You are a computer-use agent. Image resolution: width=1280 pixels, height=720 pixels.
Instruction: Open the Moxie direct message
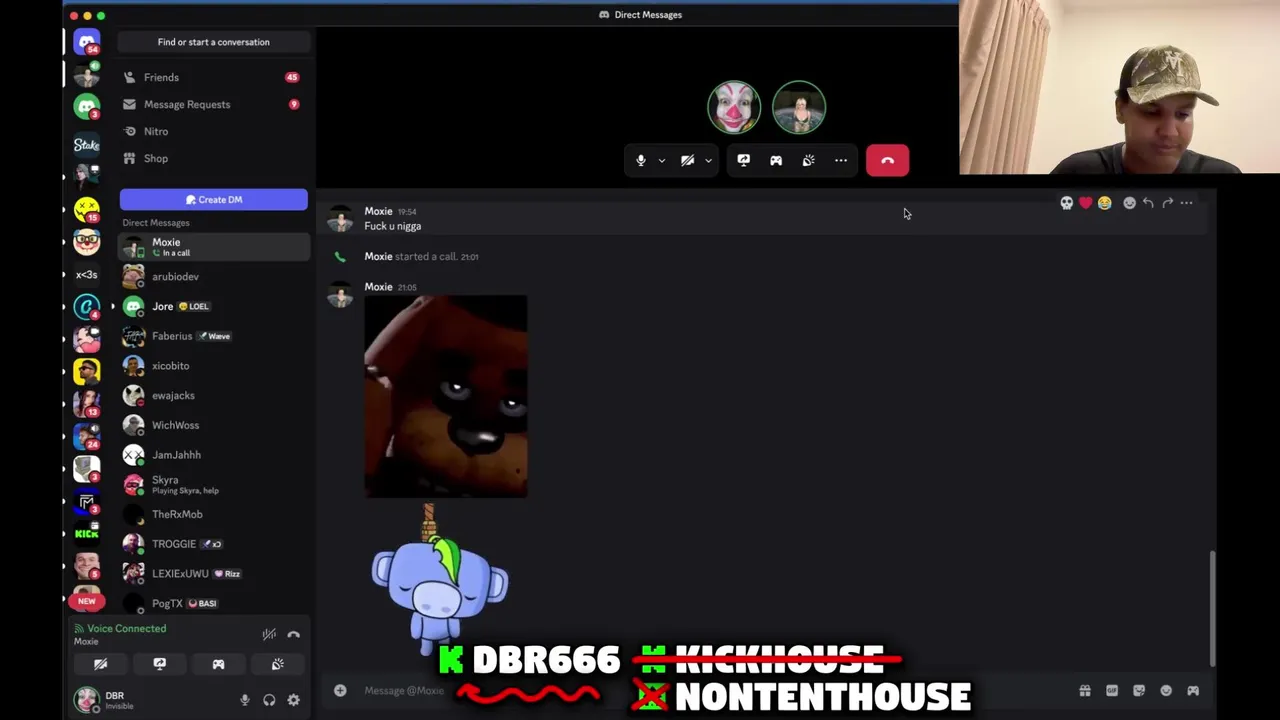[x=213, y=246]
